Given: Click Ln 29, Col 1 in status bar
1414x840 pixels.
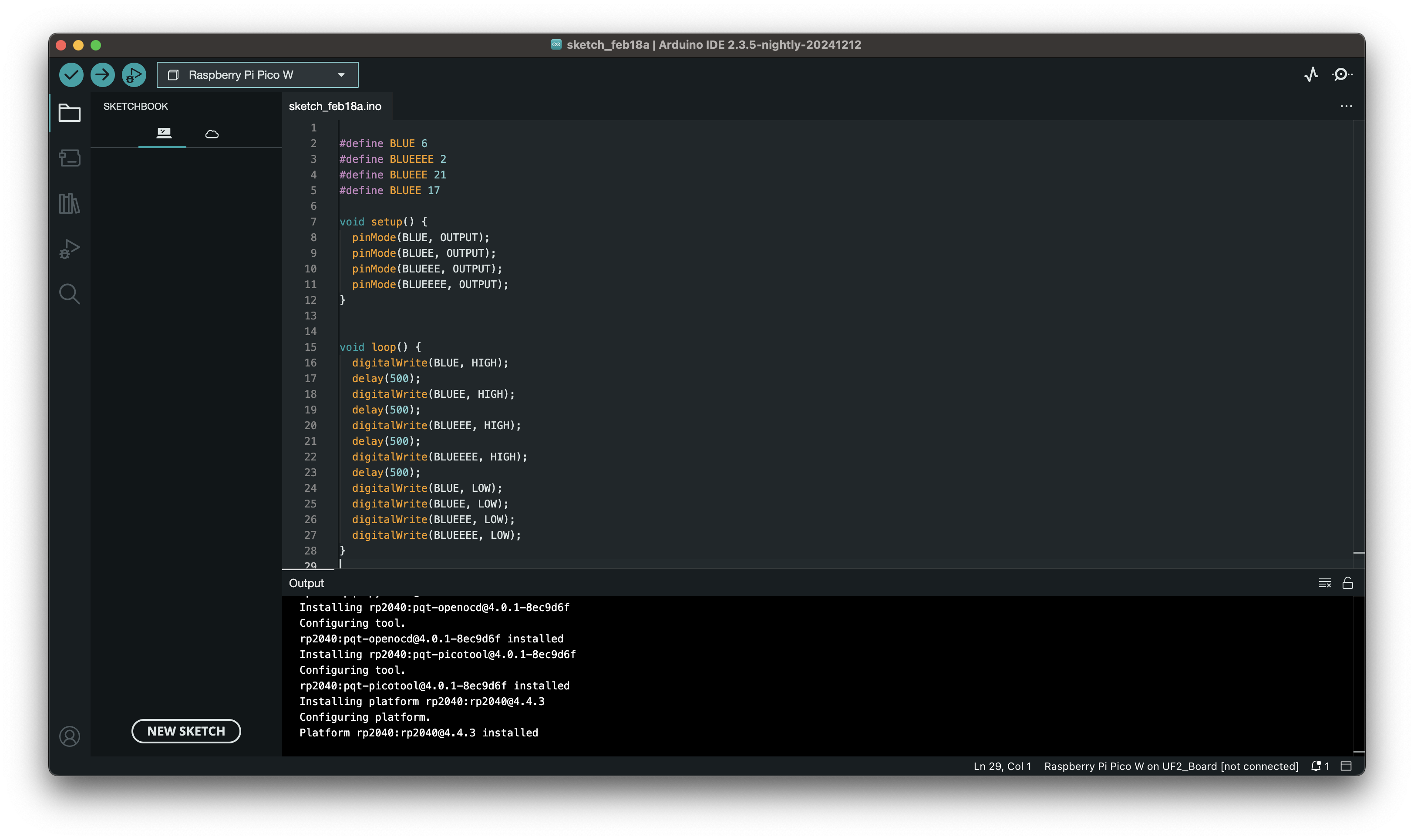Looking at the screenshot, I should (x=1002, y=766).
